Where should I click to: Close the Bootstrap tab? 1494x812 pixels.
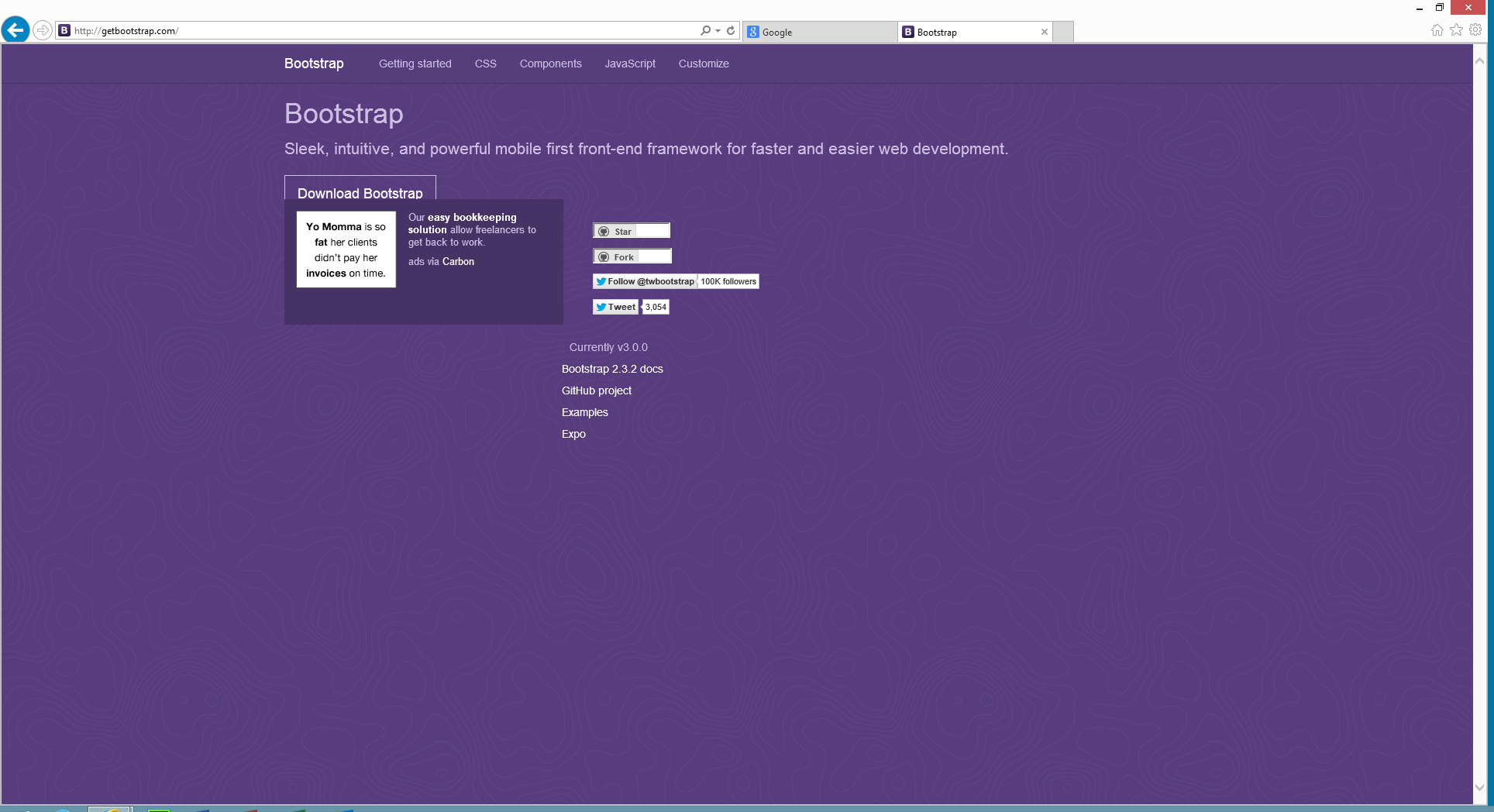(1045, 32)
